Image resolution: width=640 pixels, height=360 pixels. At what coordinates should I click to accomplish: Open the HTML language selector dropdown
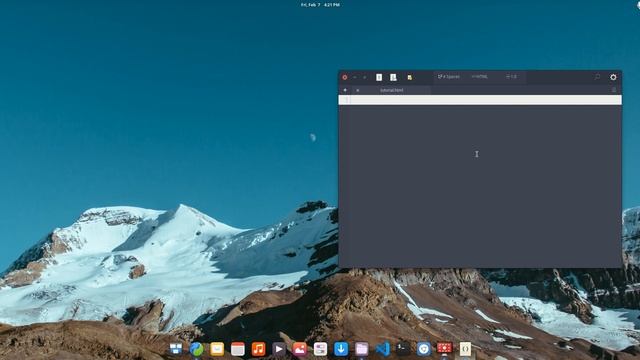[480, 77]
